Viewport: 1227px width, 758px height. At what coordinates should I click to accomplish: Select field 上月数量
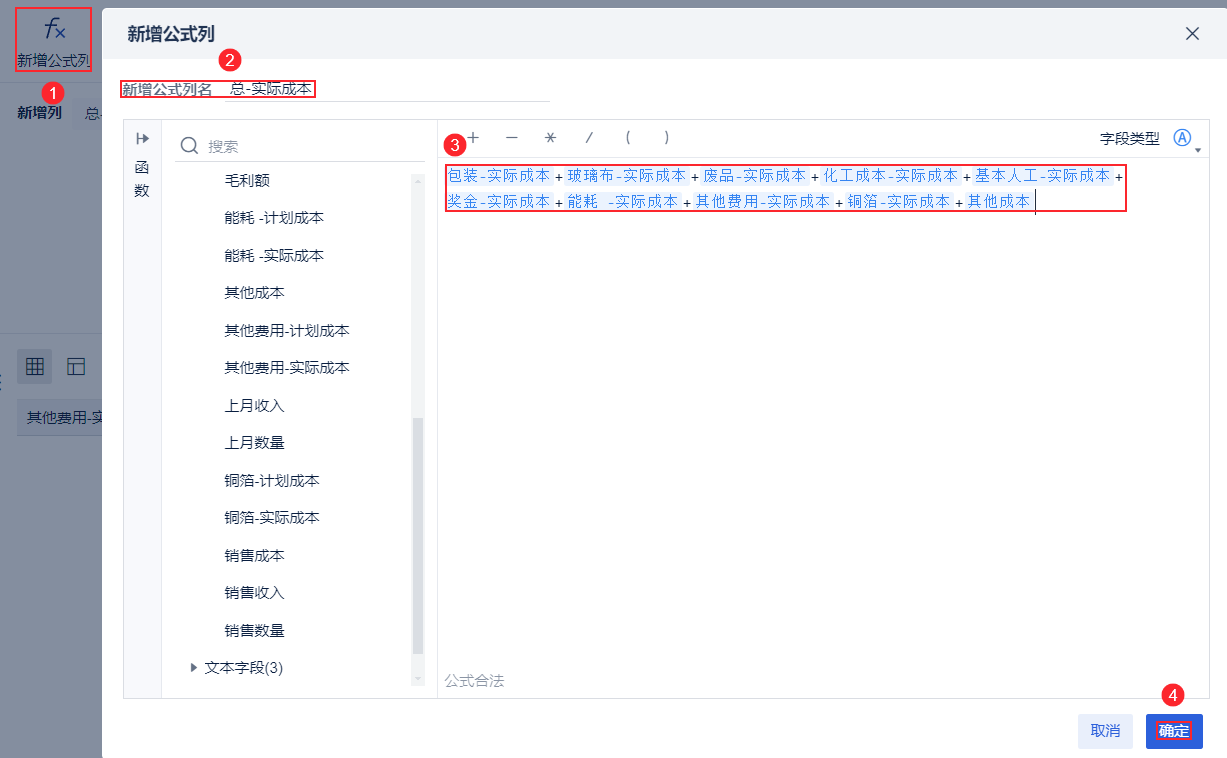tap(255, 443)
